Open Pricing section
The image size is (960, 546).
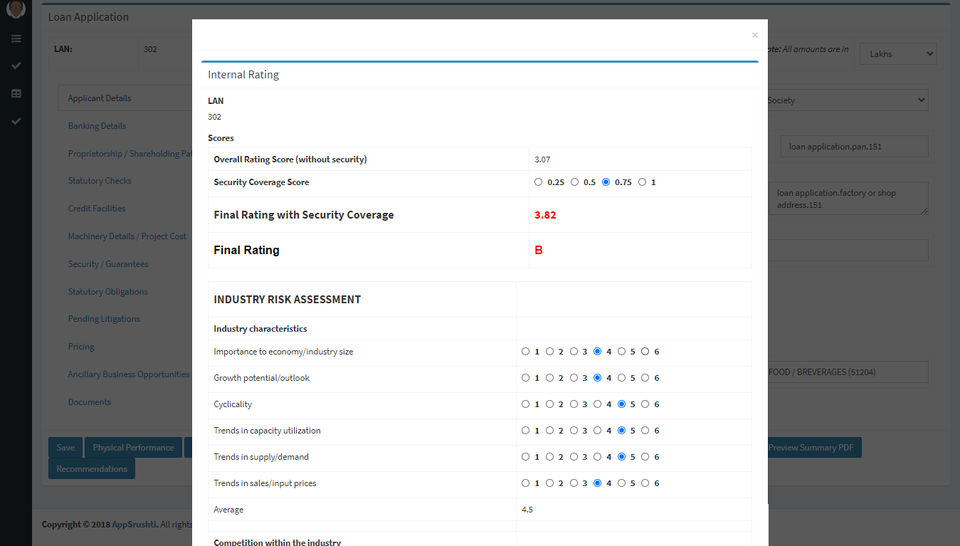click(81, 346)
